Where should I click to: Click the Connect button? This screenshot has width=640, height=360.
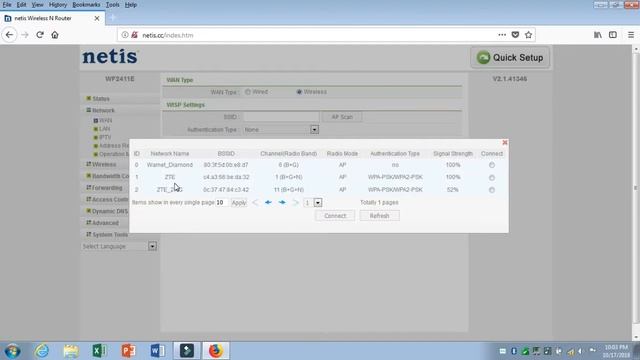click(x=335, y=216)
